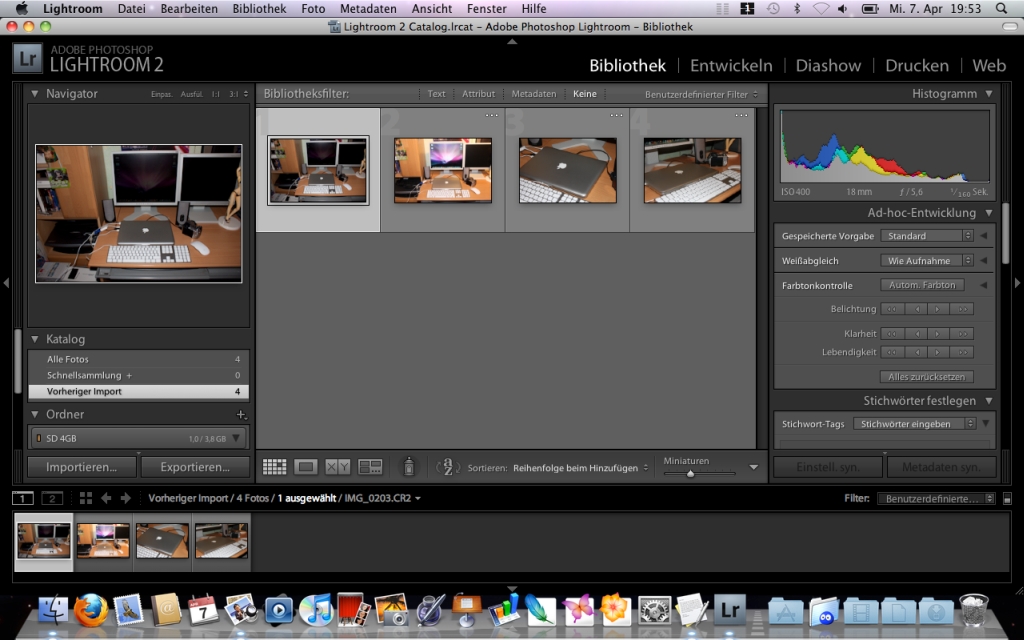Click the Lightroom Lr icon in the Dock
This screenshot has width=1024, height=640.
[729, 610]
